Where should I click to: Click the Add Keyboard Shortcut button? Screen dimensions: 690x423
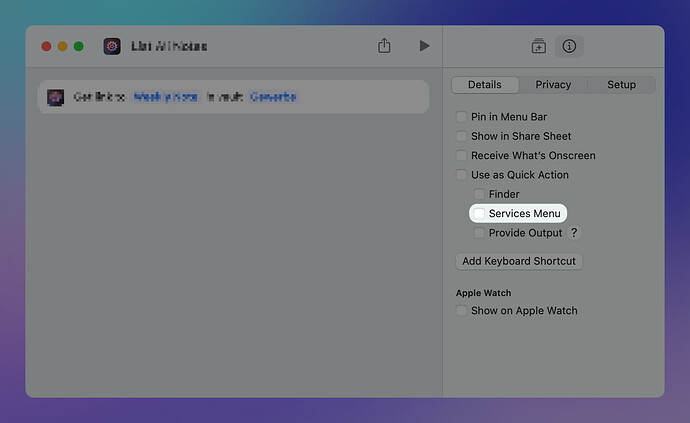519,261
